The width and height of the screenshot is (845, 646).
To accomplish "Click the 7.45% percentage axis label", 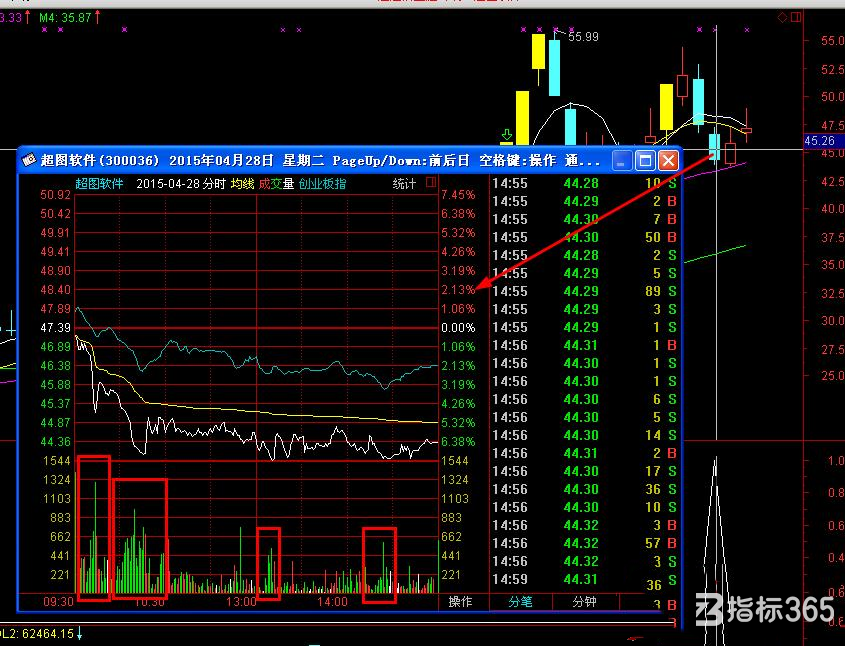I will pyautogui.click(x=458, y=195).
